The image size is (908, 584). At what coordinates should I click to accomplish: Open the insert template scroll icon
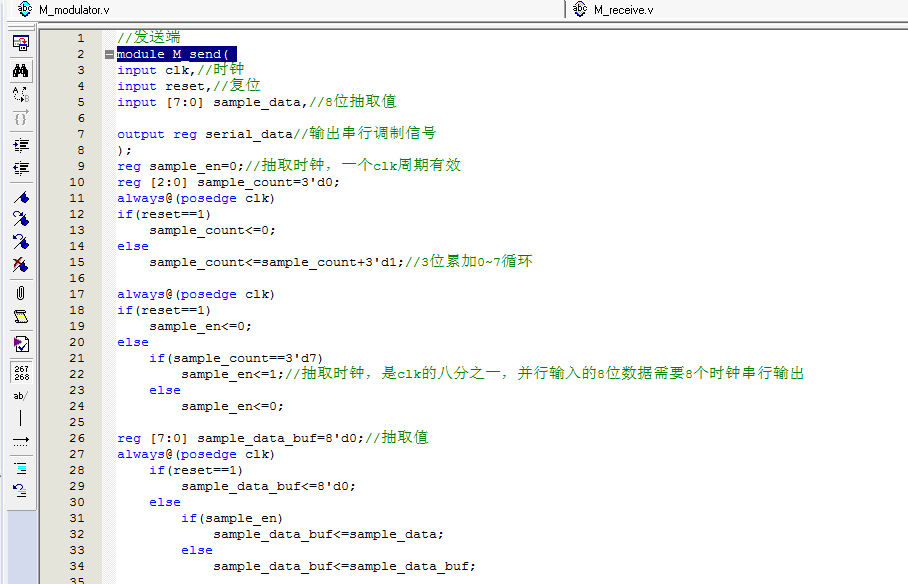pos(21,316)
